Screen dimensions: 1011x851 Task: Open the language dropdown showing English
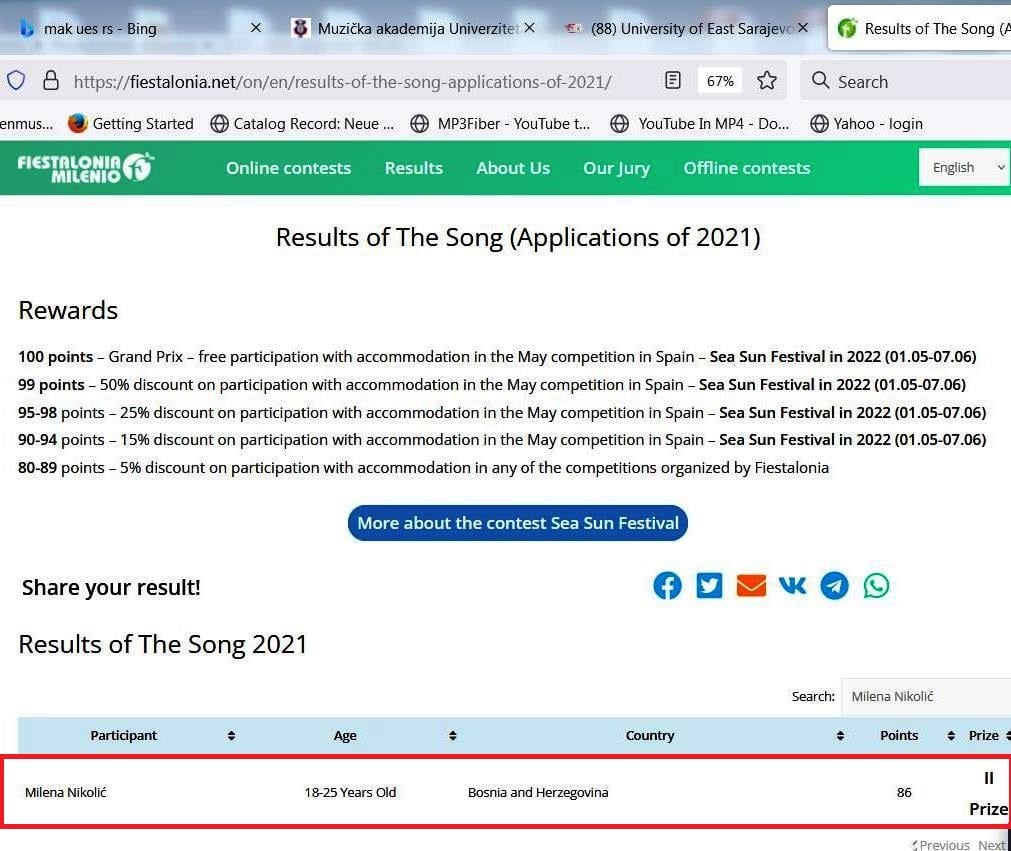click(965, 168)
